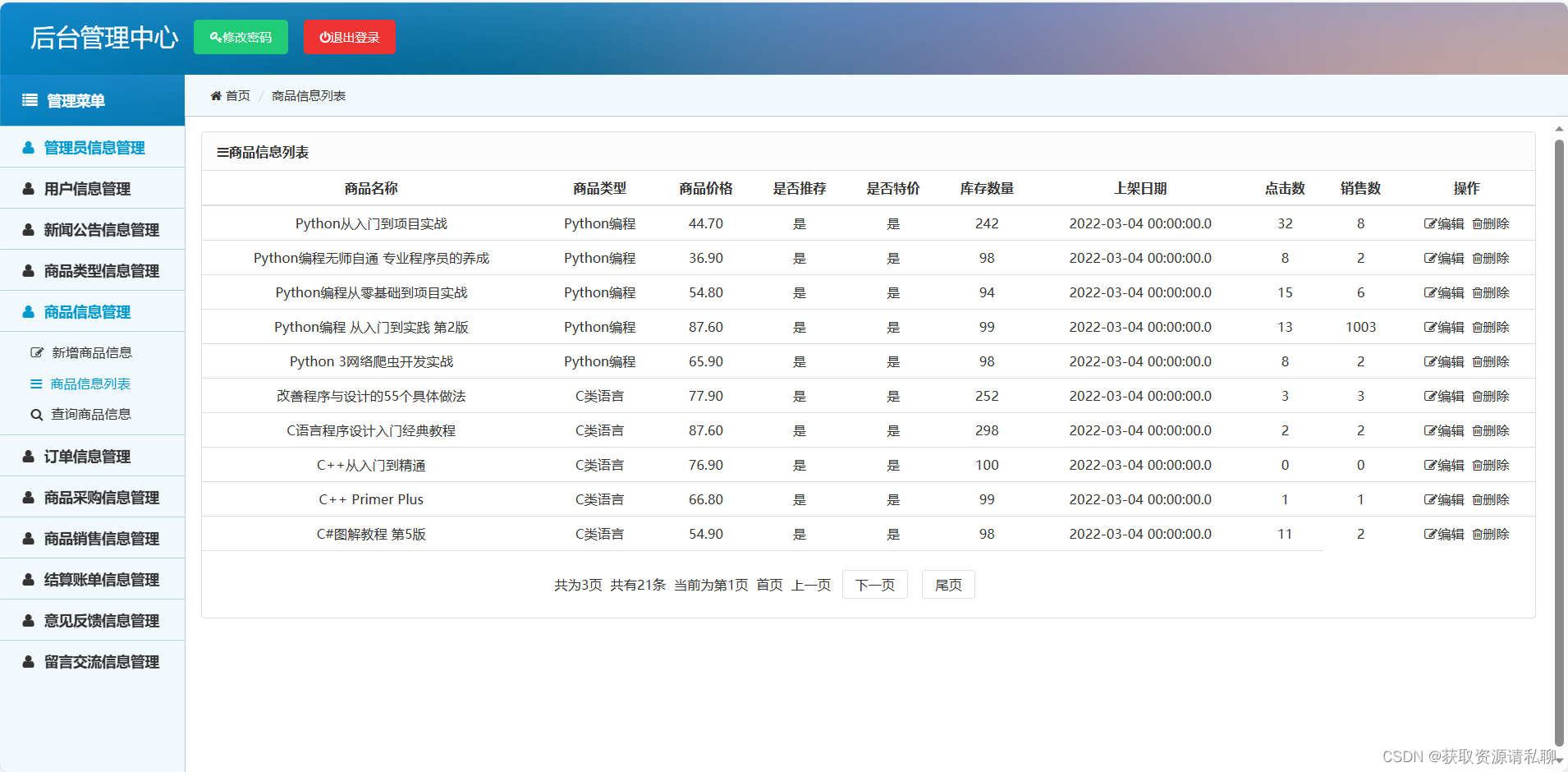
Task: Click the edit icon beside 新增商品信息
Action: (x=36, y=352)
